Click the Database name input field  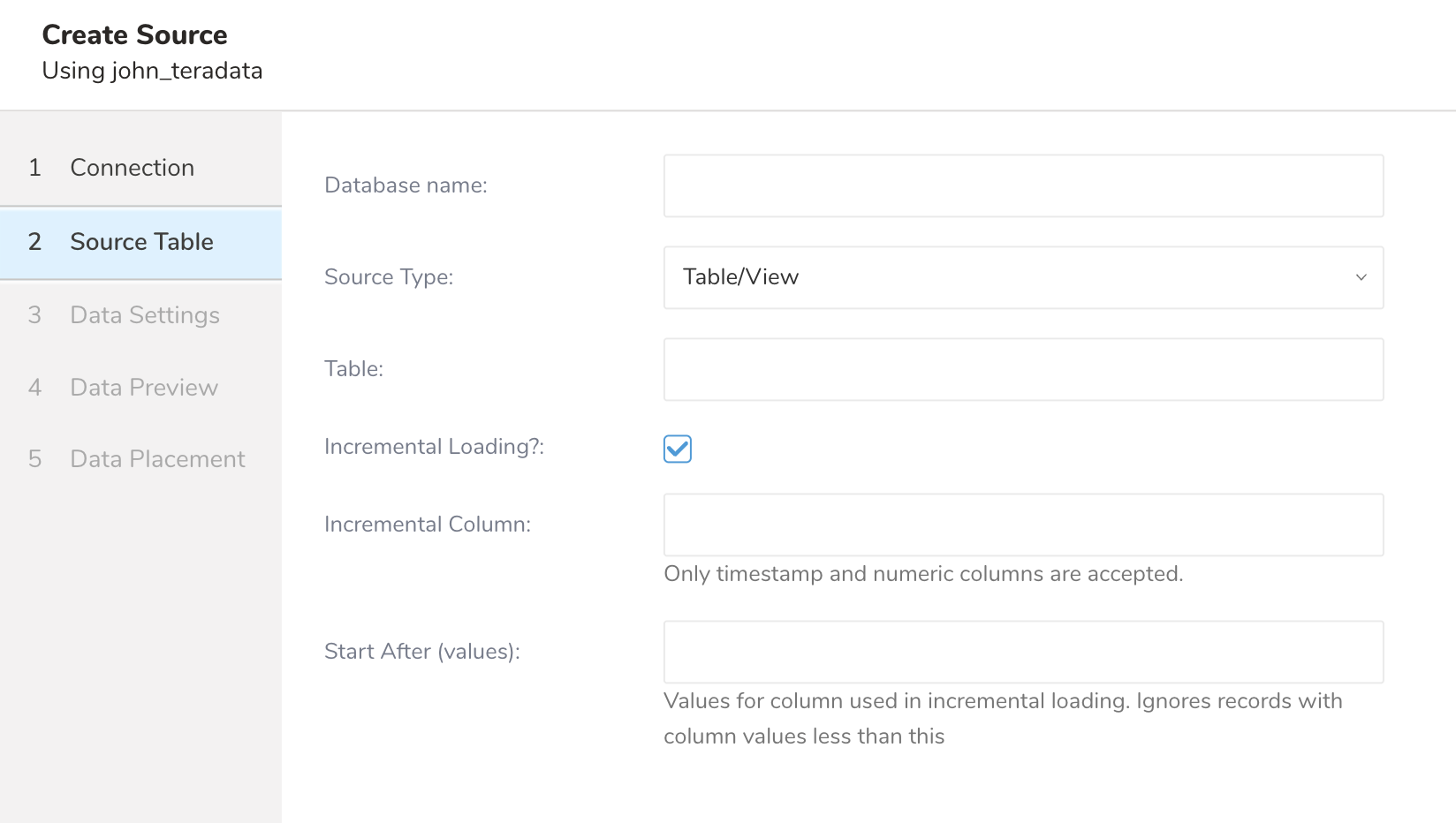pos(1023,186)
